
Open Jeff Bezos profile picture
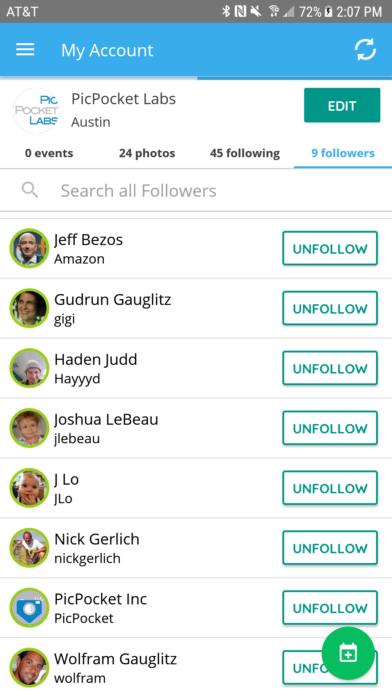click(29, 248)
